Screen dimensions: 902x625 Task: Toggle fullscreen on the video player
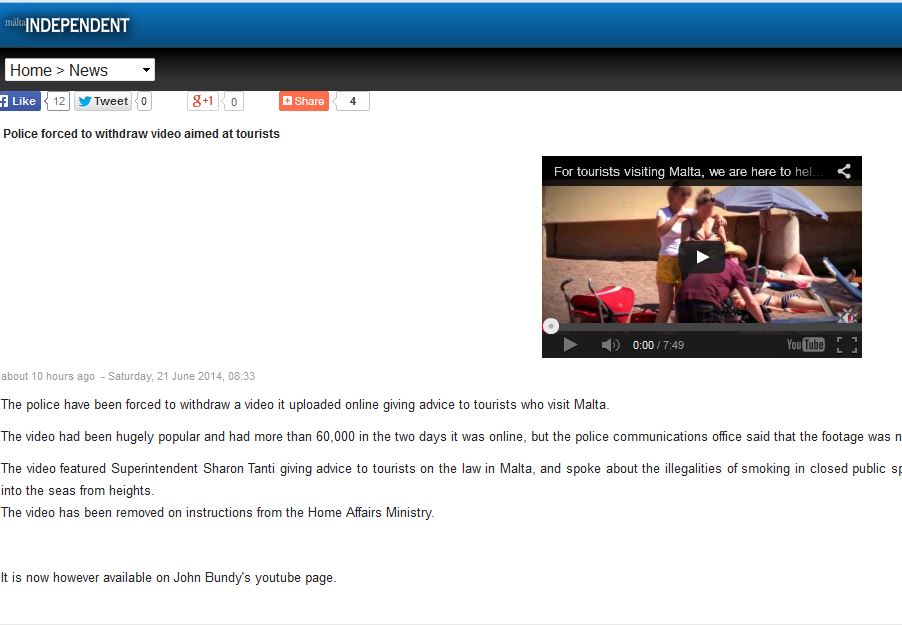point(846,345)
